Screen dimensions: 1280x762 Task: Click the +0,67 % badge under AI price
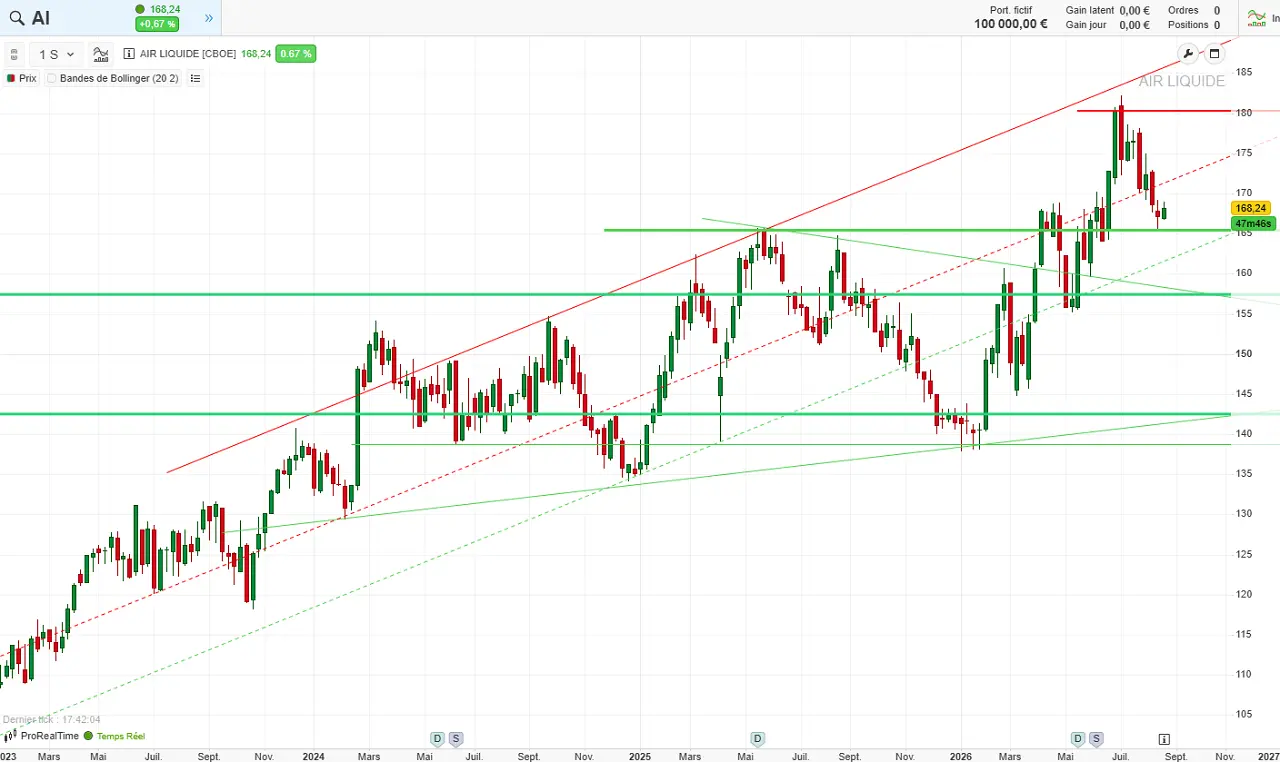157,24
